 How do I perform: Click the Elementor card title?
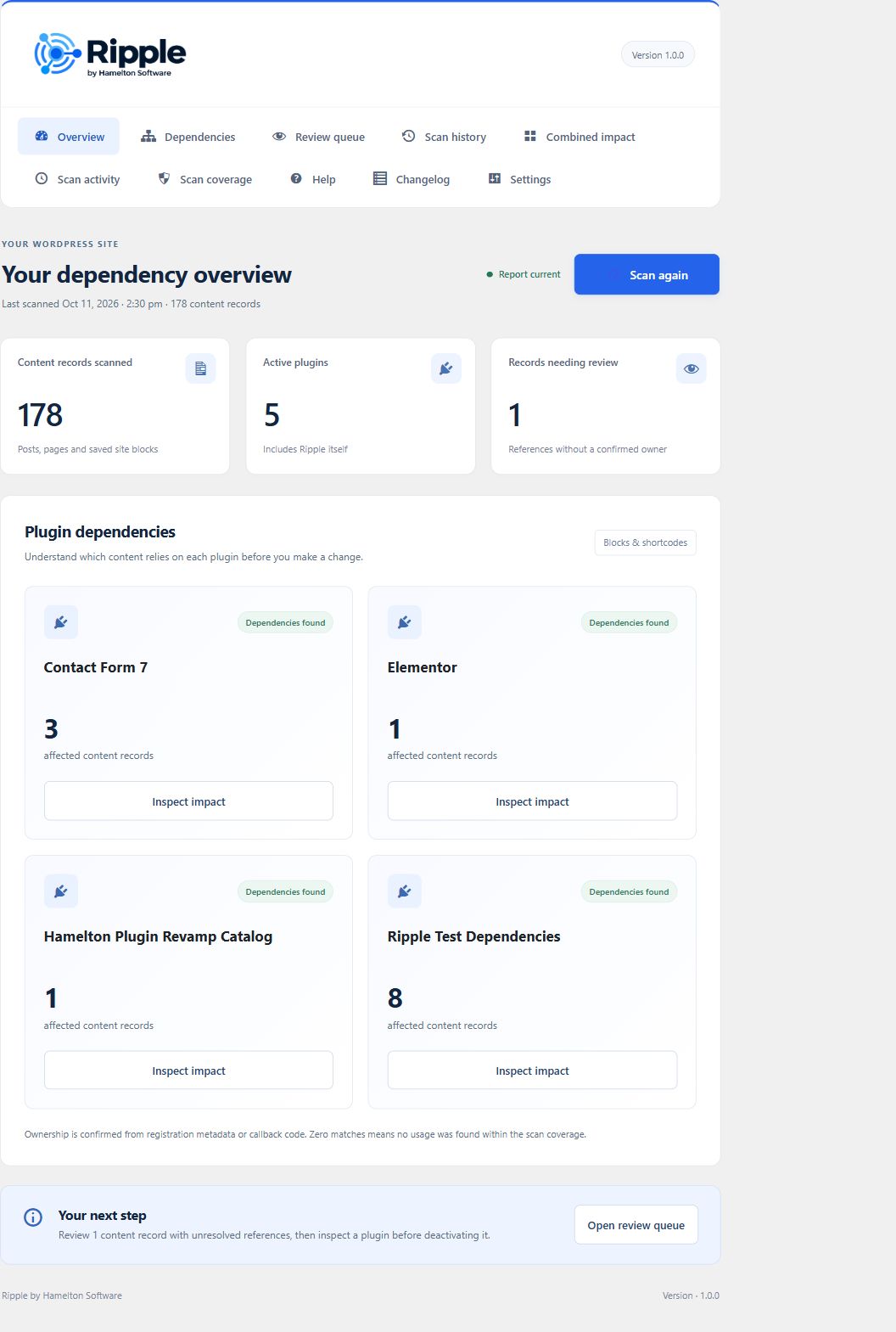(x=423, y=667)
